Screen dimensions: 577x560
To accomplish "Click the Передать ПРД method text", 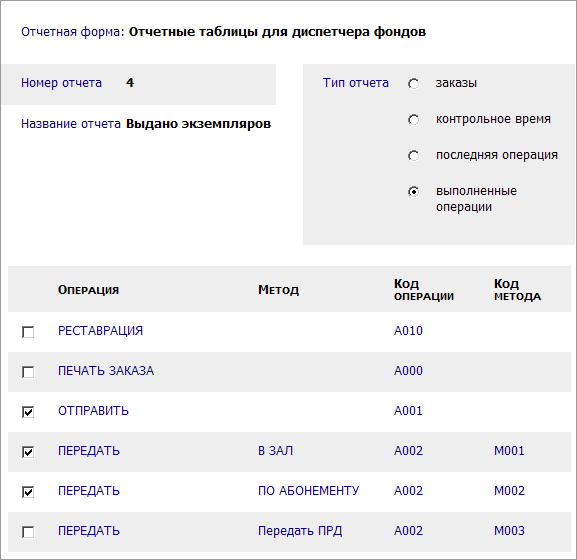I will tap(300, 531).
